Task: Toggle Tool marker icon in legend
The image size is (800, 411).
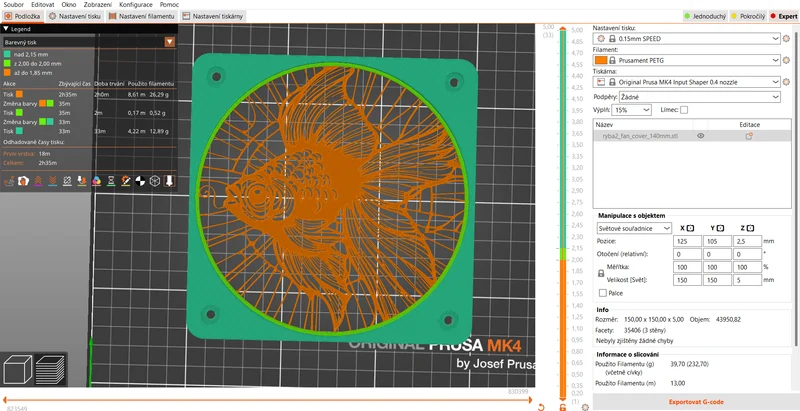Action: (x=170, y=181)
